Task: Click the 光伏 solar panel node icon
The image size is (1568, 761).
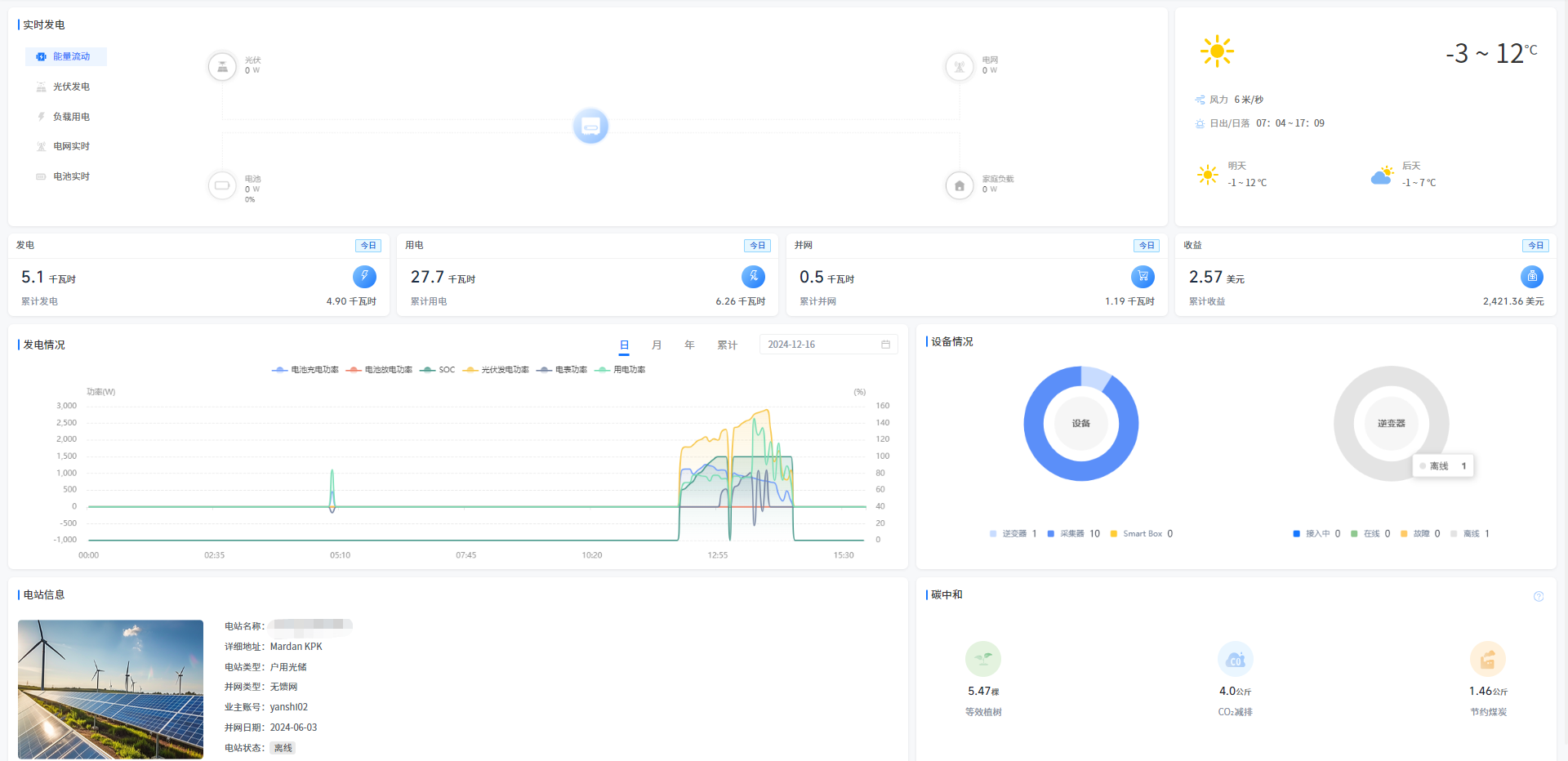Action: (222, 66)
